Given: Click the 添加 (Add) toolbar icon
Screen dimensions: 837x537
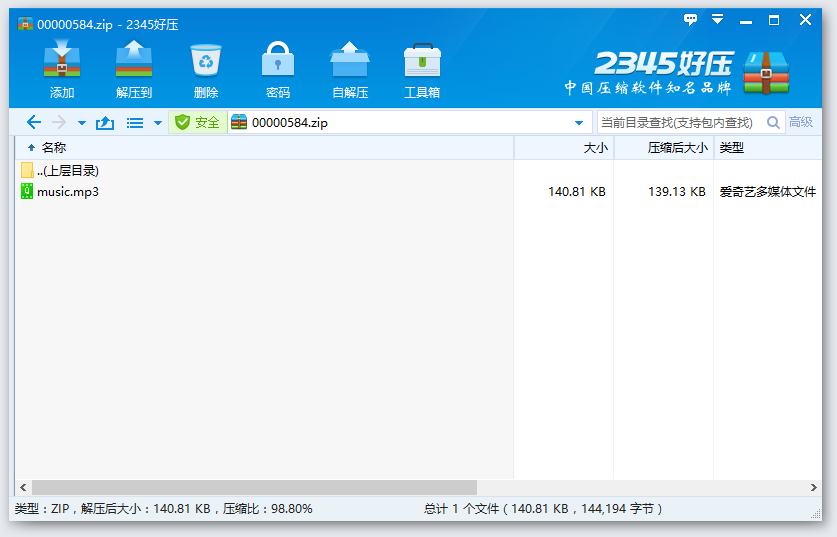Looking at the screenshot, I should point(62,68).
